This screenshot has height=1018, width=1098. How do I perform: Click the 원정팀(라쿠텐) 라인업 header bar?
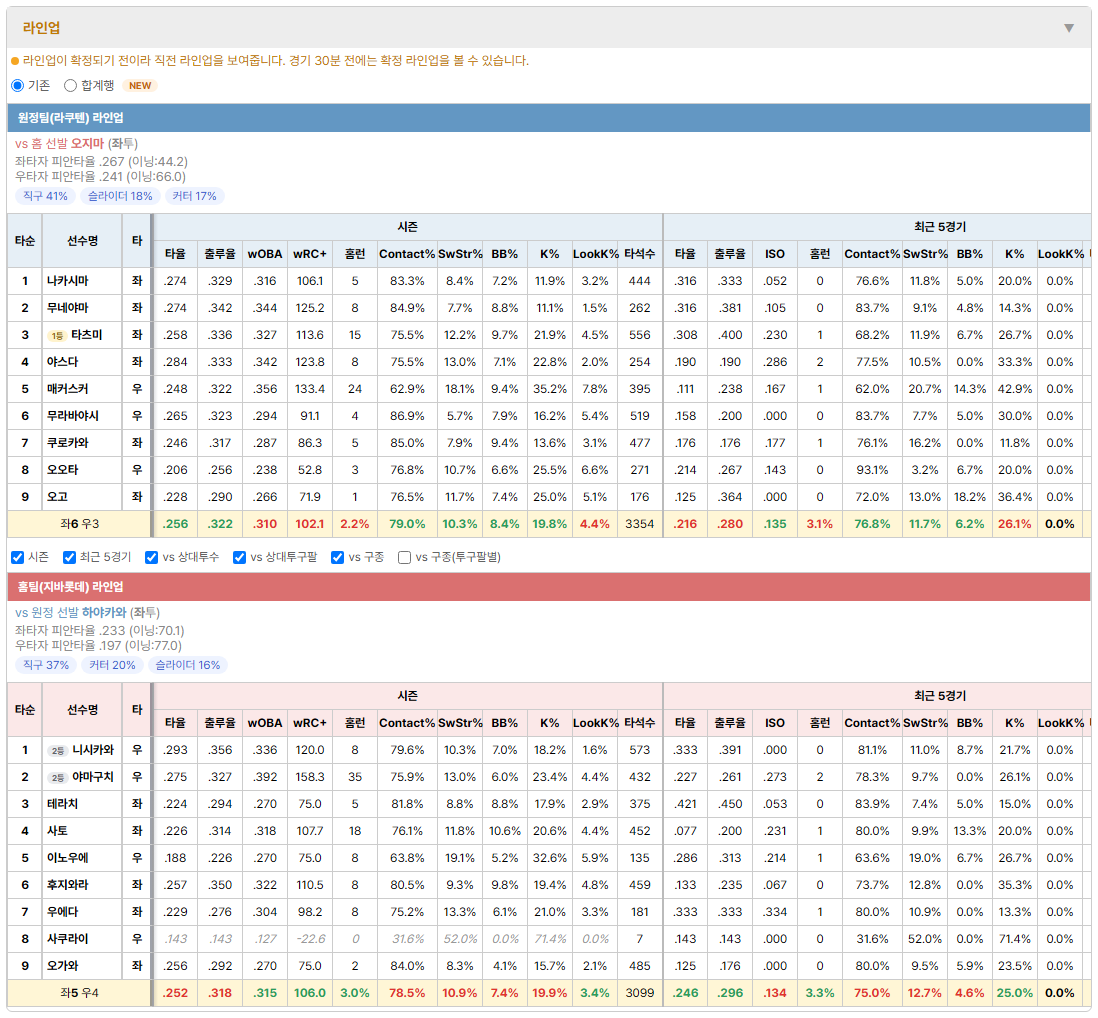tap(549, 118)
